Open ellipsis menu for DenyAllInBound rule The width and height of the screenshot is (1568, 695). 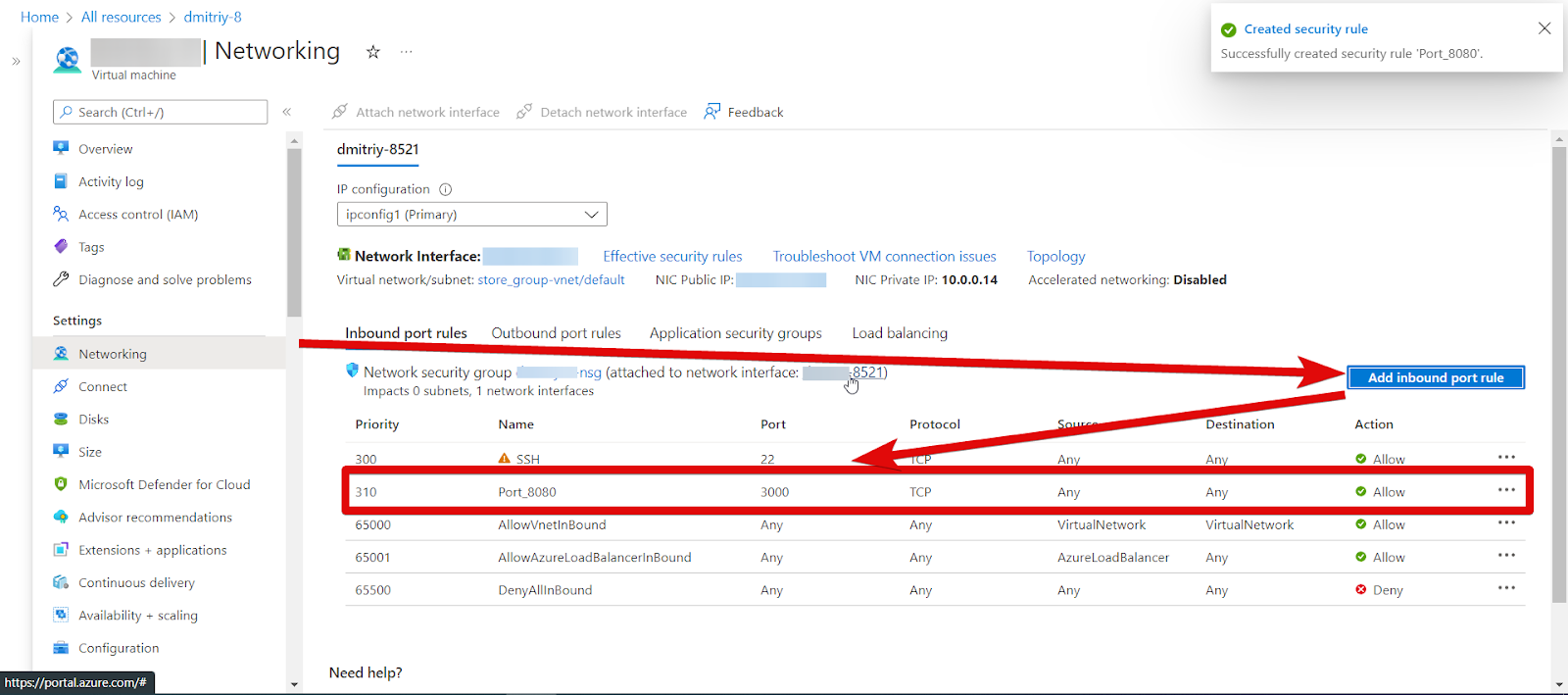pos(1506,588)
